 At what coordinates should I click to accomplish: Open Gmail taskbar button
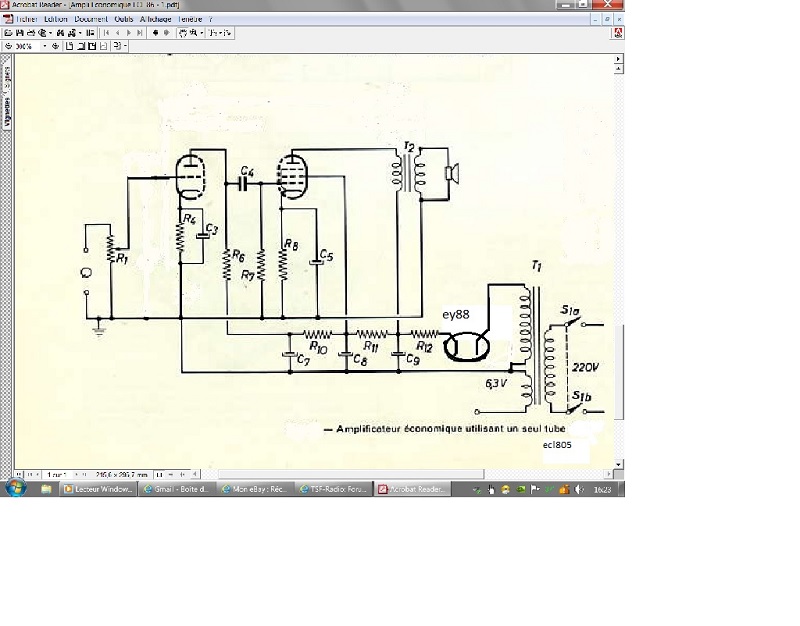[177, 489]
